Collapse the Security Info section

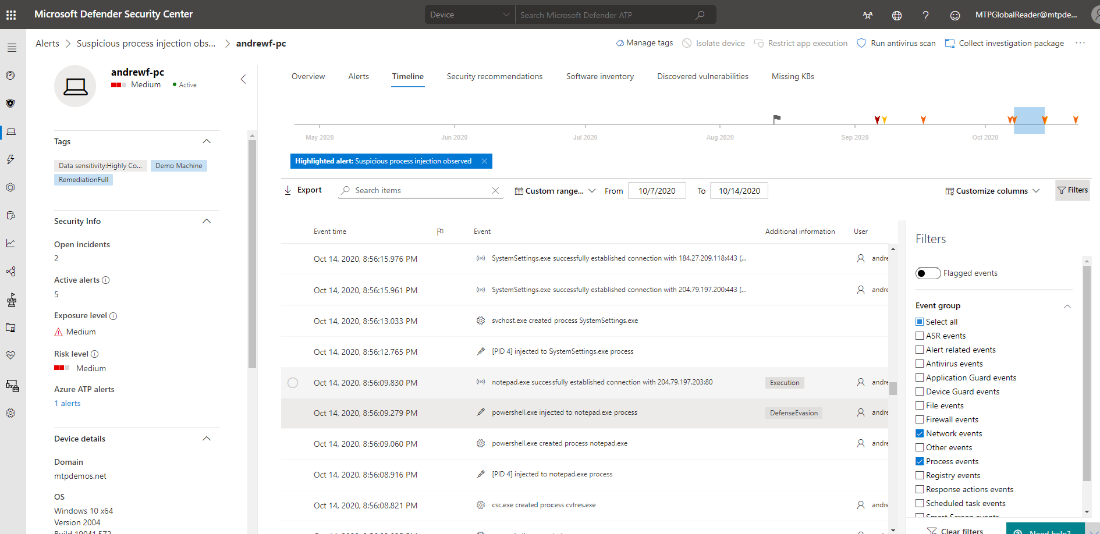(x=206, y=221)
